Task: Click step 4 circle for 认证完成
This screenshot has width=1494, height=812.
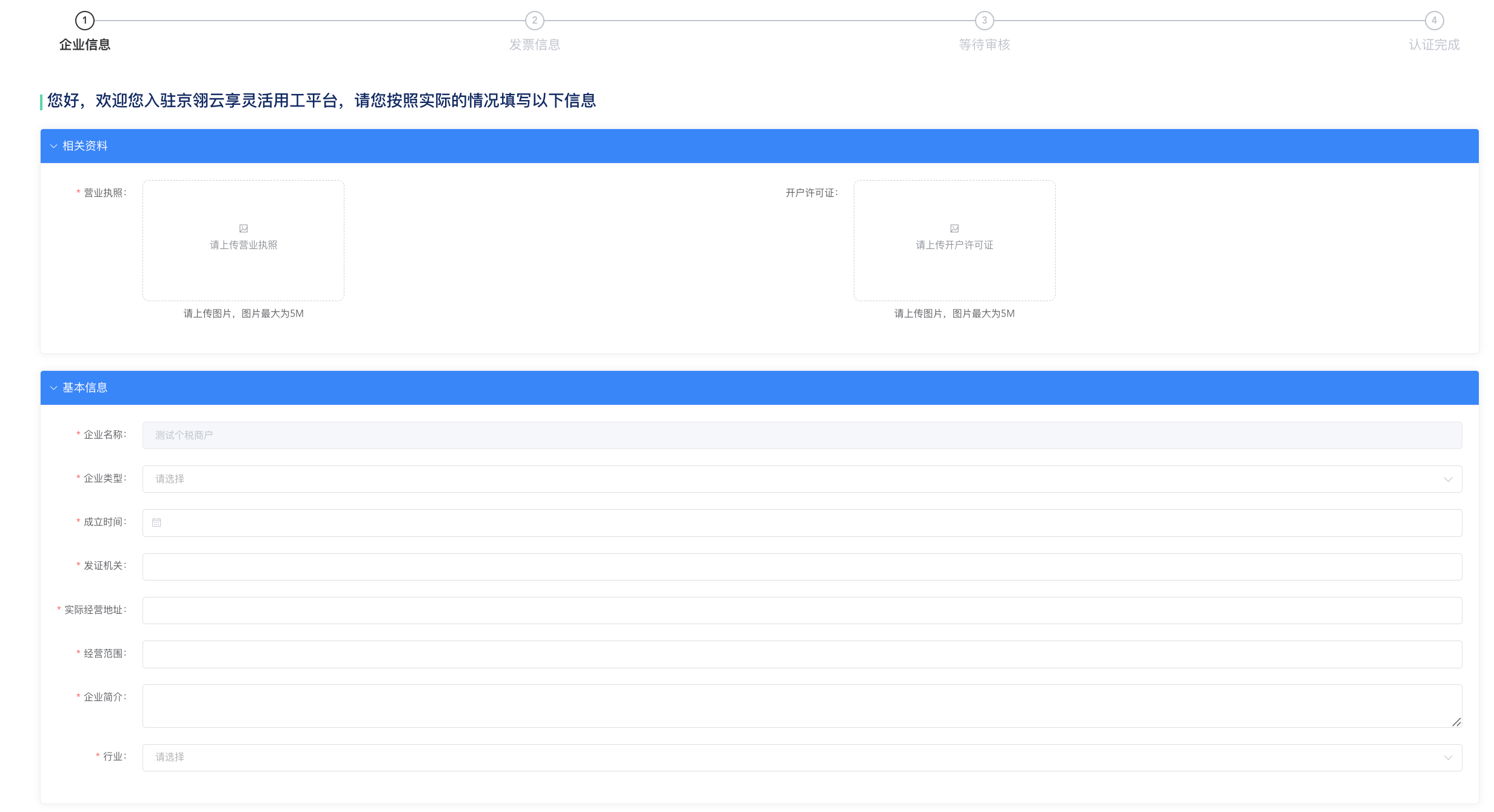Action: coord(1434,21)
